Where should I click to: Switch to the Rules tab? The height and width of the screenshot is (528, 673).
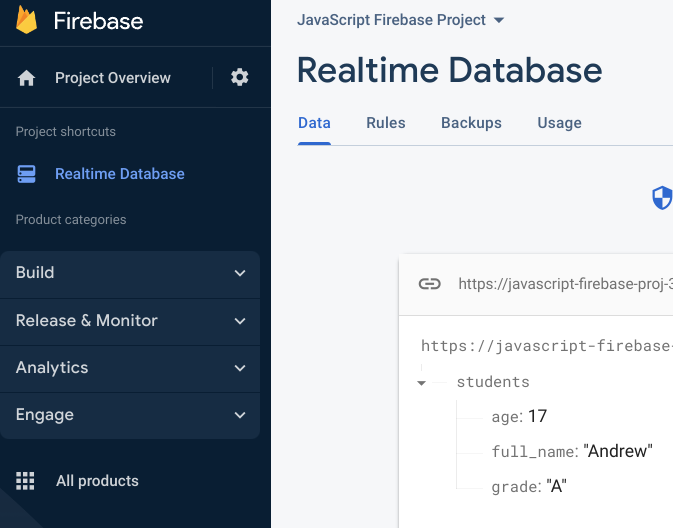(x=386, y=123)
